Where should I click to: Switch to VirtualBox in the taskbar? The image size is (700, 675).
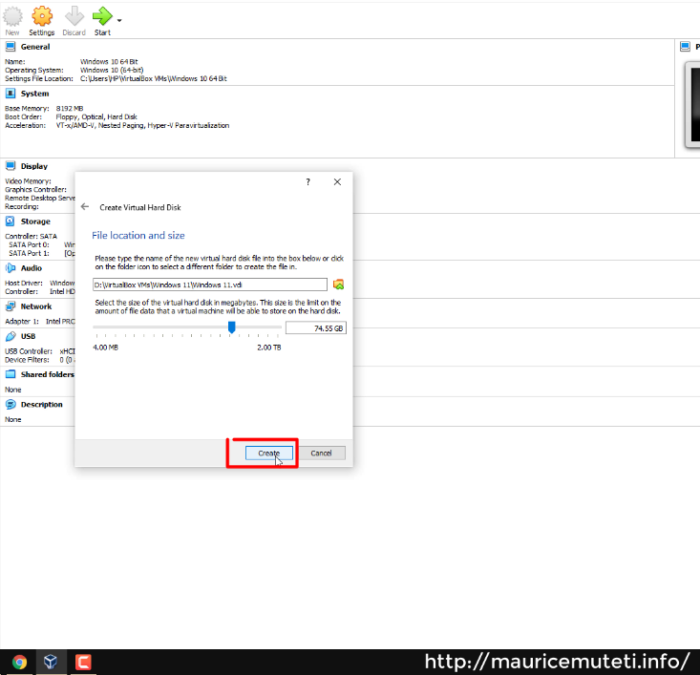[50, 661]
